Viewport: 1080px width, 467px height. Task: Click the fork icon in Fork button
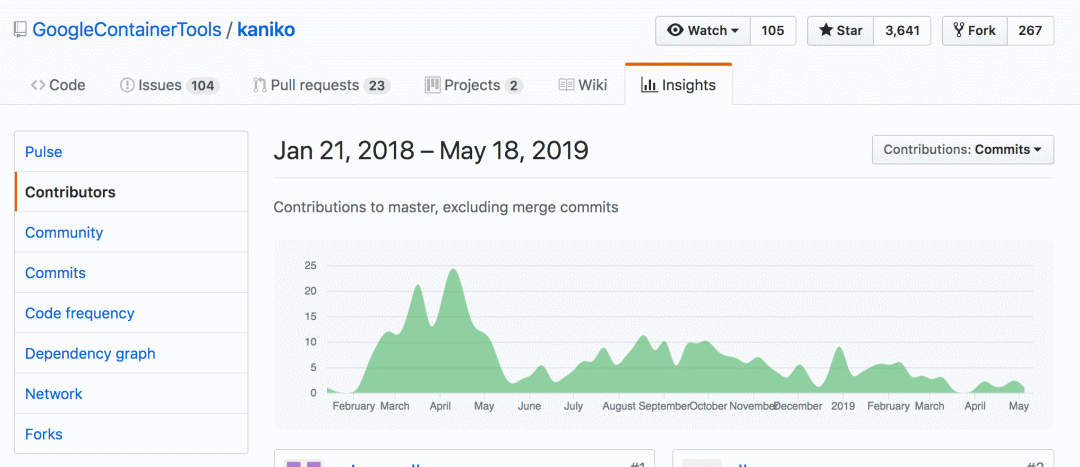coord(958,30)
